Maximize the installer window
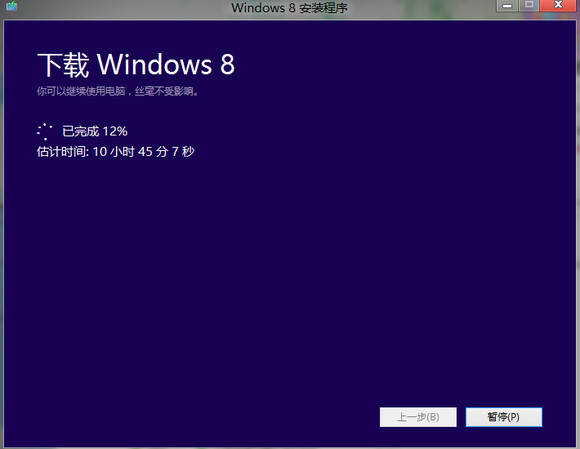Viewport: 580px width, 449px height. click(529, 5)
